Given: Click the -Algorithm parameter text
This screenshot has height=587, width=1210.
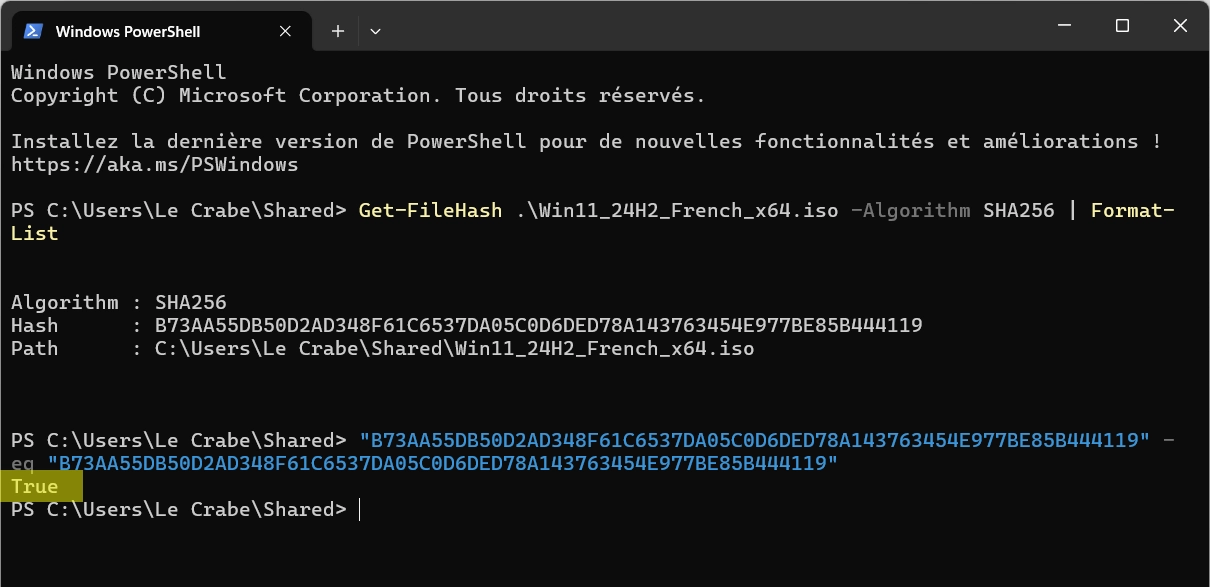Looking at the screenshot, I should click(910, 211).
